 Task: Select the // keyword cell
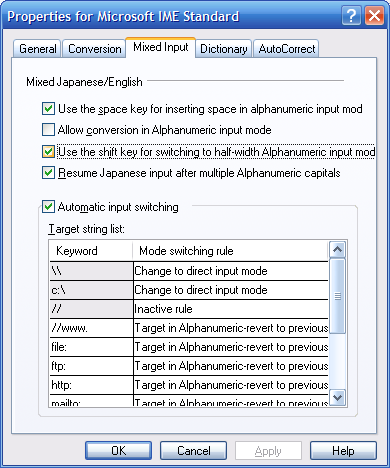tap(91, 309)
